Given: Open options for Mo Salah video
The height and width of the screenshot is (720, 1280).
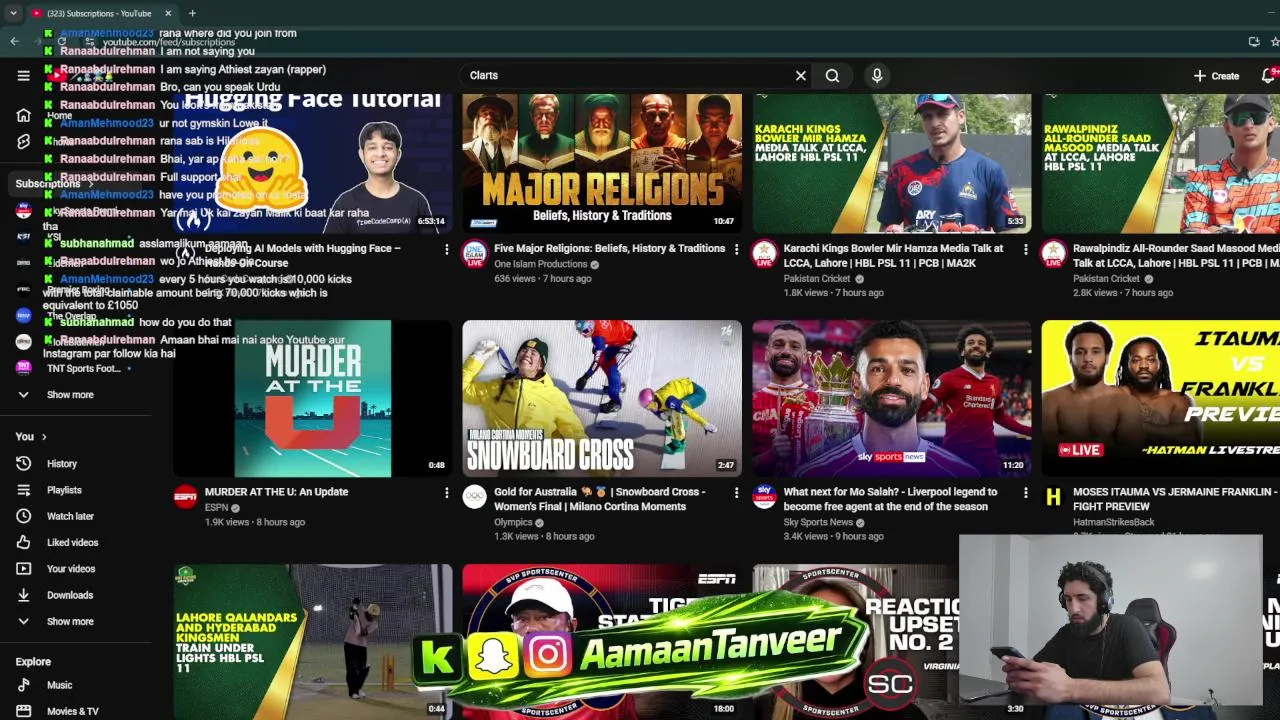Looking at the screenshot, I should tap(1026, 493).
